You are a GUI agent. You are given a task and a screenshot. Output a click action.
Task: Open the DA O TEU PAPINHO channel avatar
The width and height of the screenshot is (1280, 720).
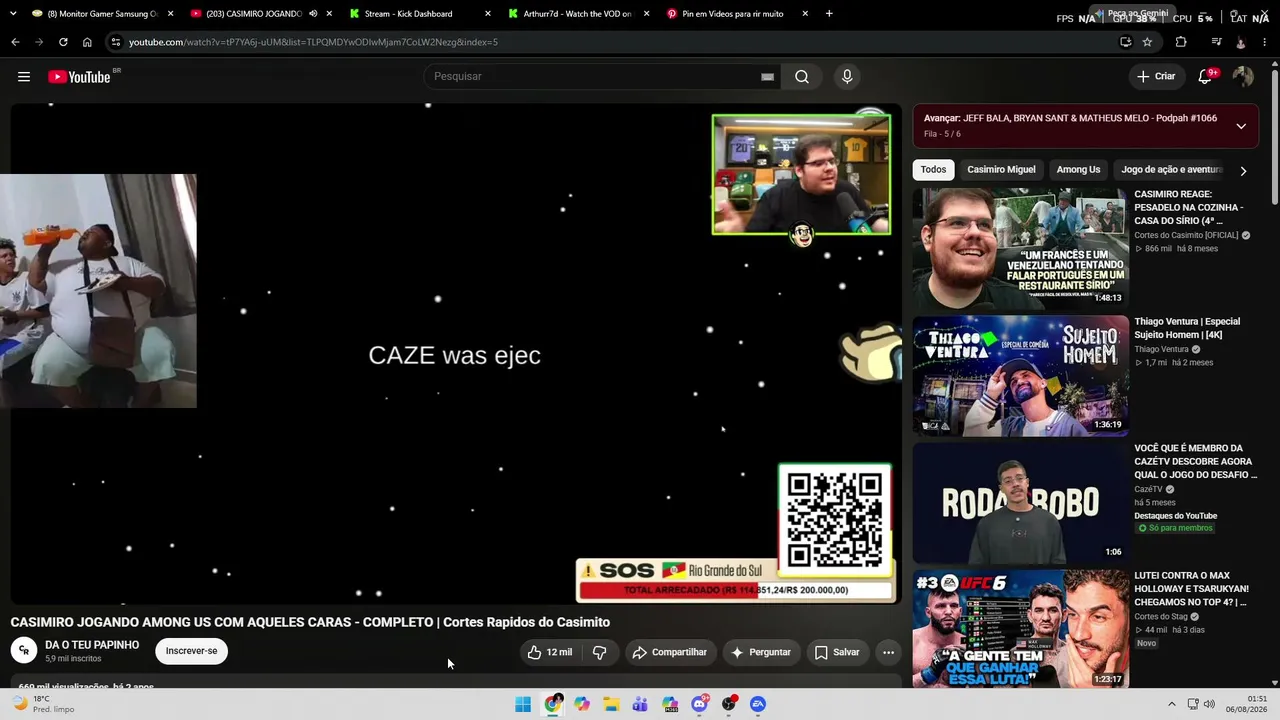coord(23,651)
